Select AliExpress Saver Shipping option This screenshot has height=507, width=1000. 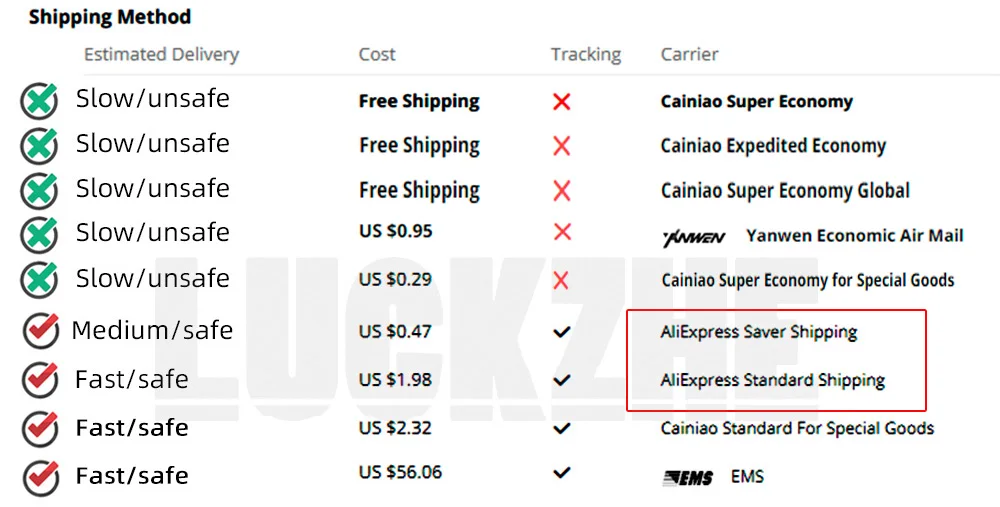pyautogui.click(x=759, y=332)
